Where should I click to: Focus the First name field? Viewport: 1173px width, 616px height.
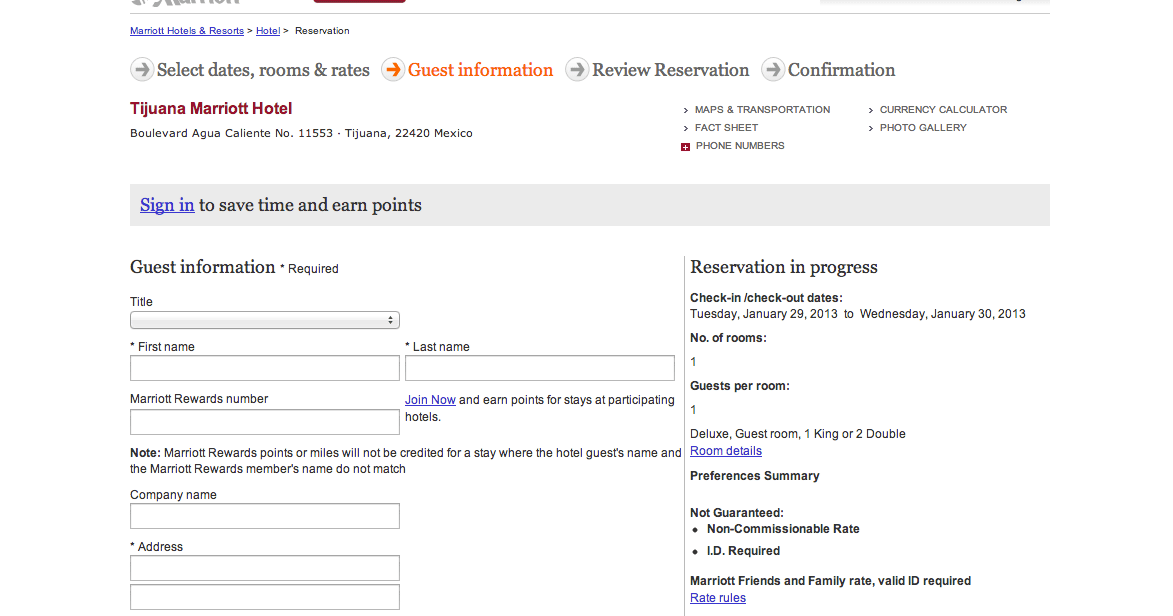pyautogui.click(x=265, y=368)
